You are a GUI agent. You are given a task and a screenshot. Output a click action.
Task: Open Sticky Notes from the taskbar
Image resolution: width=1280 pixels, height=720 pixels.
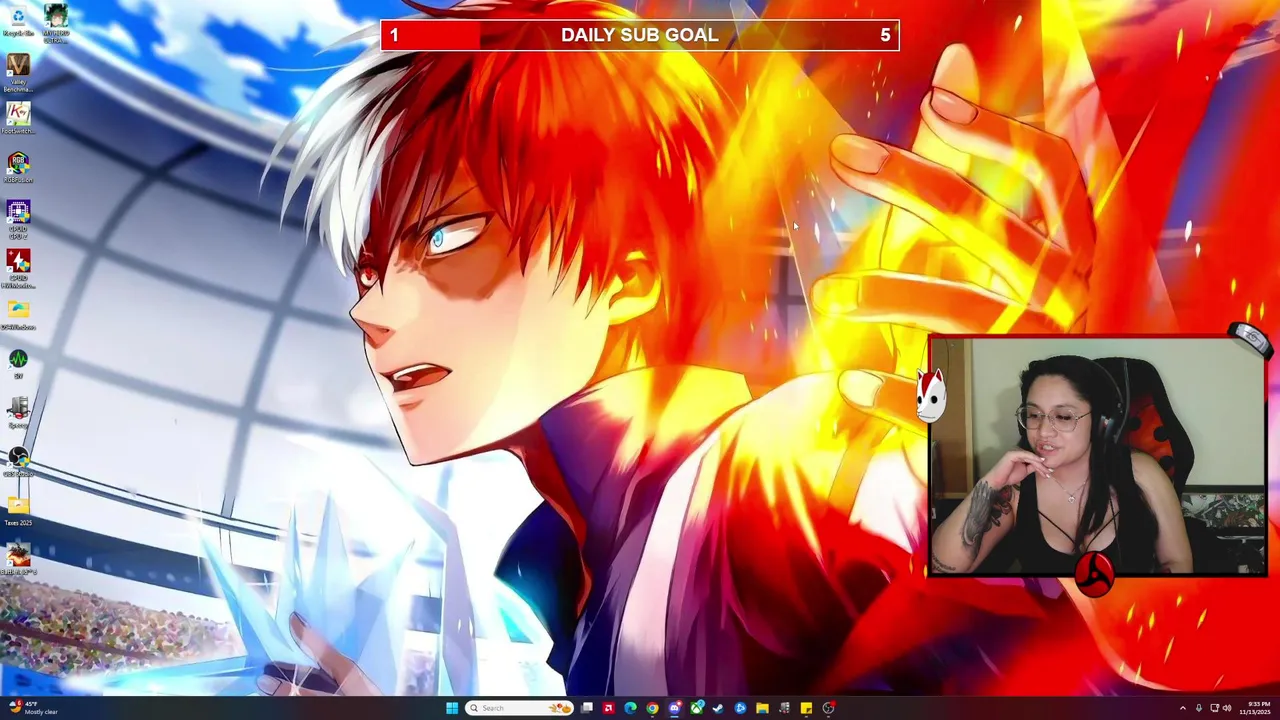pos(806,708)
